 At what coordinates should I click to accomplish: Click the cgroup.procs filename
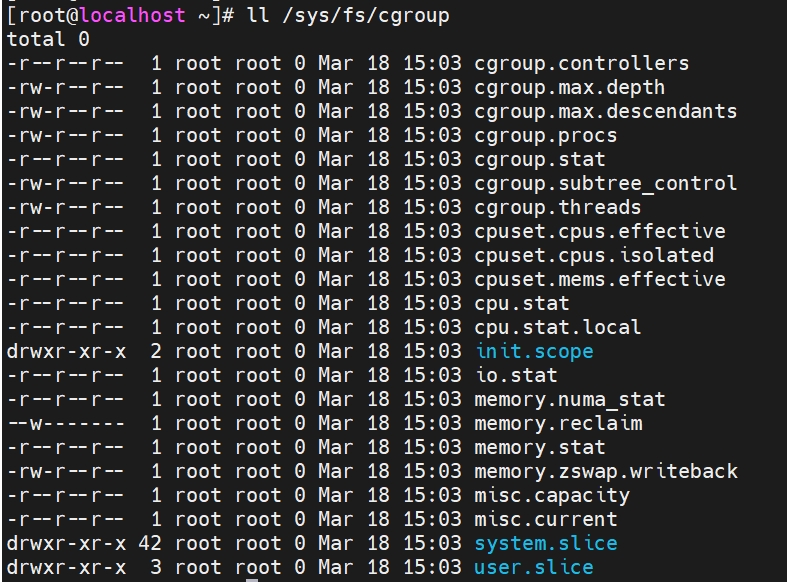[546, 136]
